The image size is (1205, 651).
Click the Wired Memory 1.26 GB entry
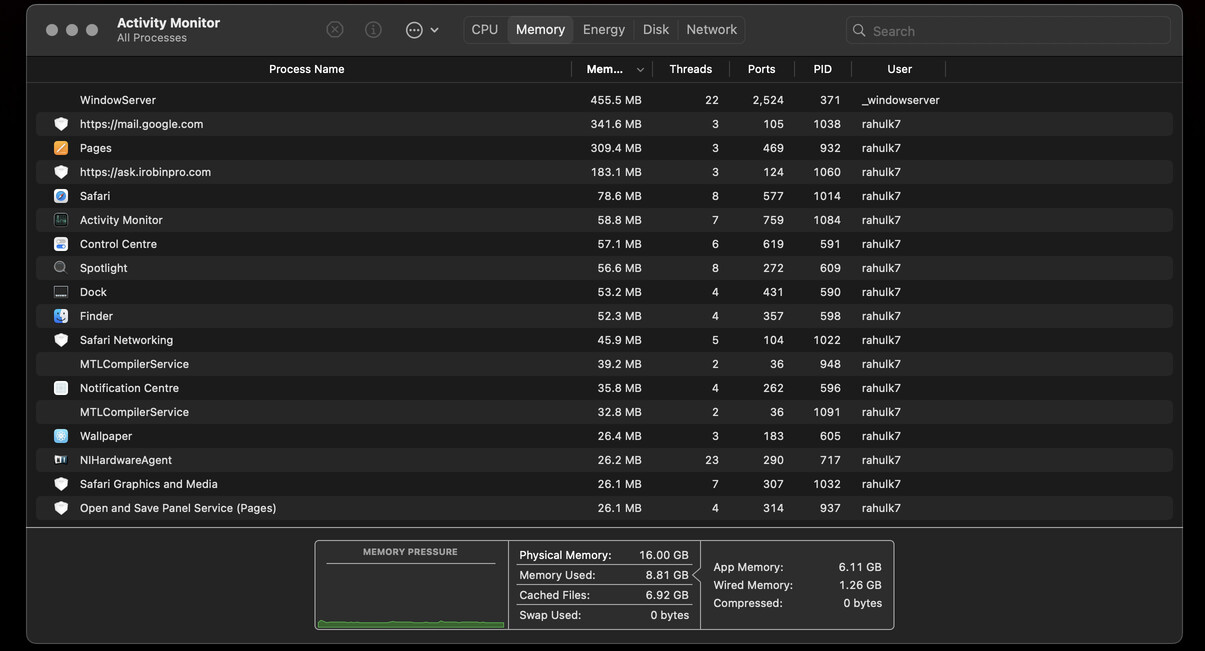click(x=797, y=585)
